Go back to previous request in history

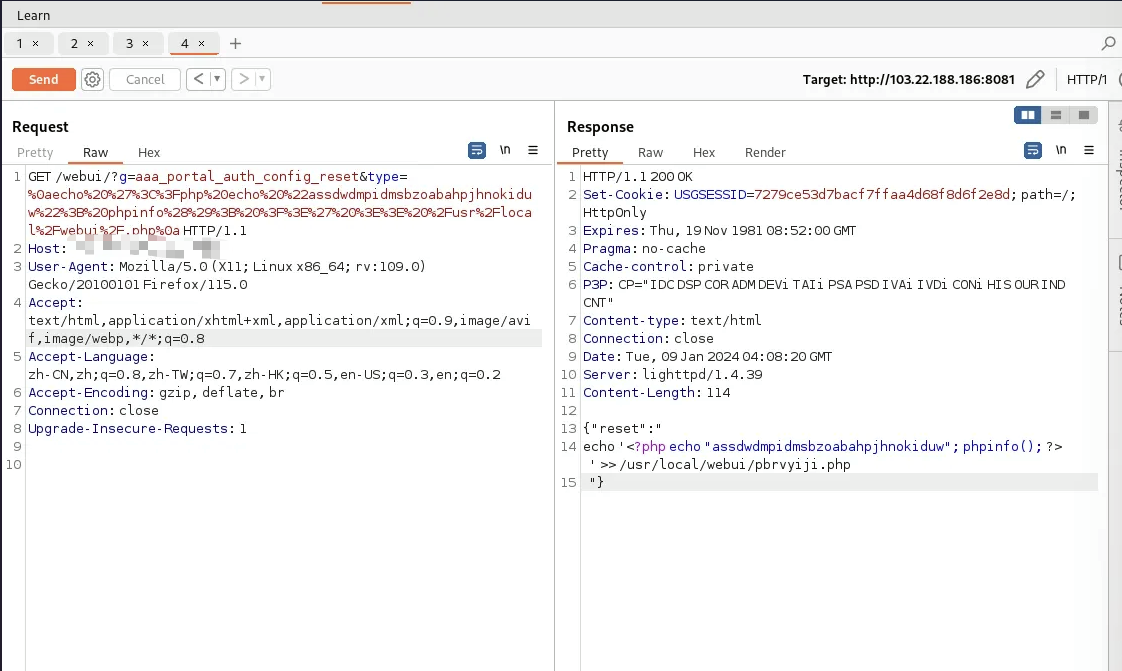pyautogui.click(x=198, y=79)
